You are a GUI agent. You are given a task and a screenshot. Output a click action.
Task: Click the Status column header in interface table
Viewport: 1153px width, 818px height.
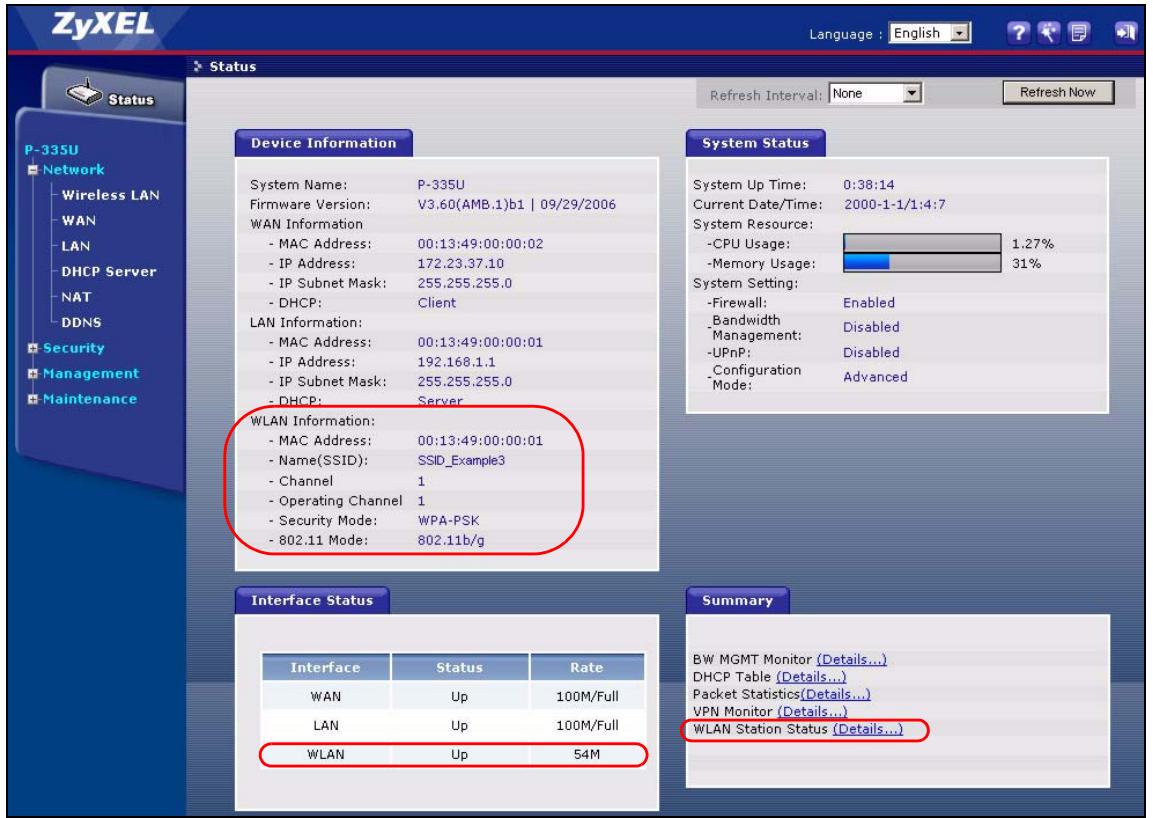pyautogui.click(x=460, y=667)
